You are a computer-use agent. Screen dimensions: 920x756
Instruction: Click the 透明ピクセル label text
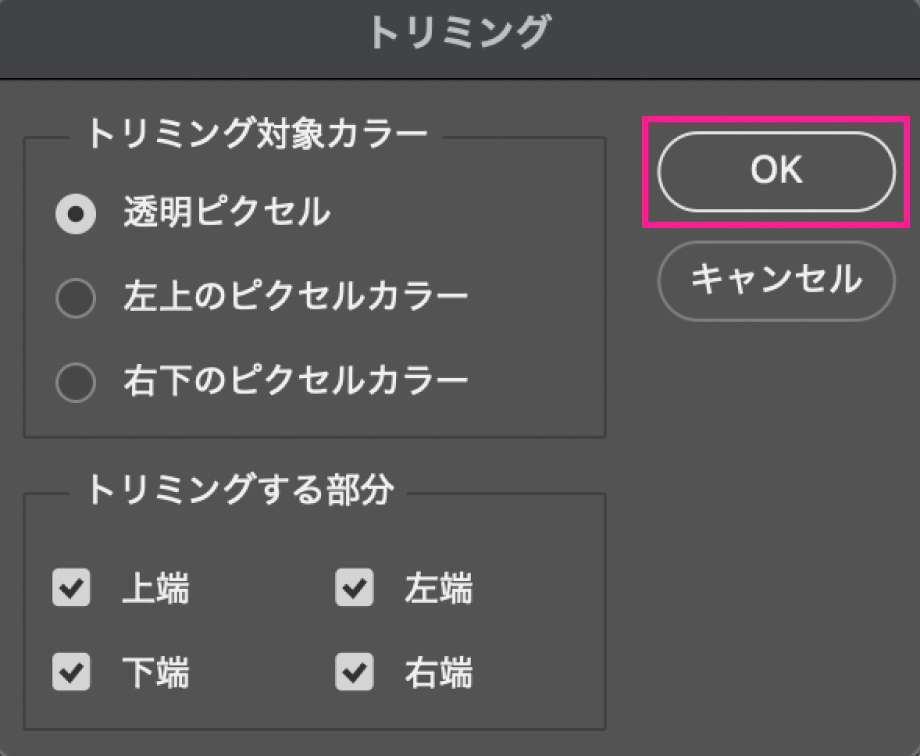226,213
